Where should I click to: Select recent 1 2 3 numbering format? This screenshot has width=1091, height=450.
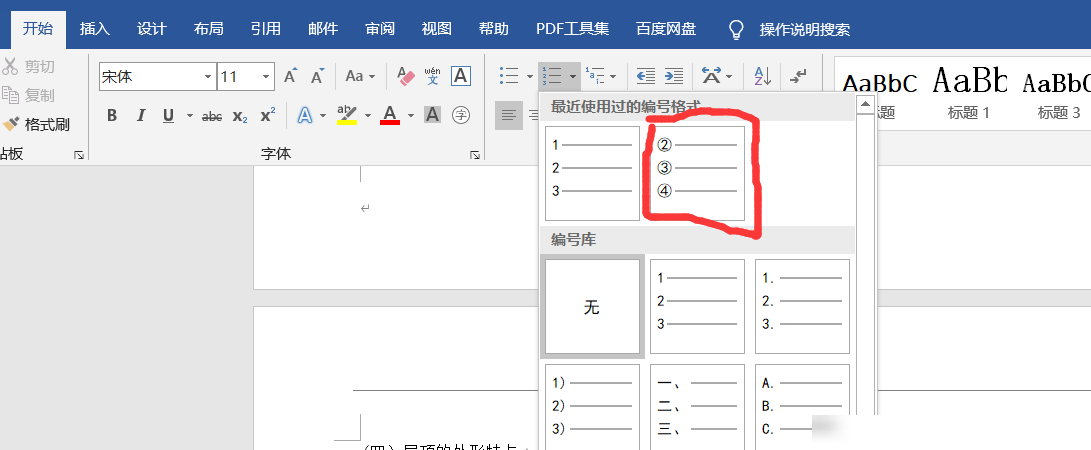point(592,173)
